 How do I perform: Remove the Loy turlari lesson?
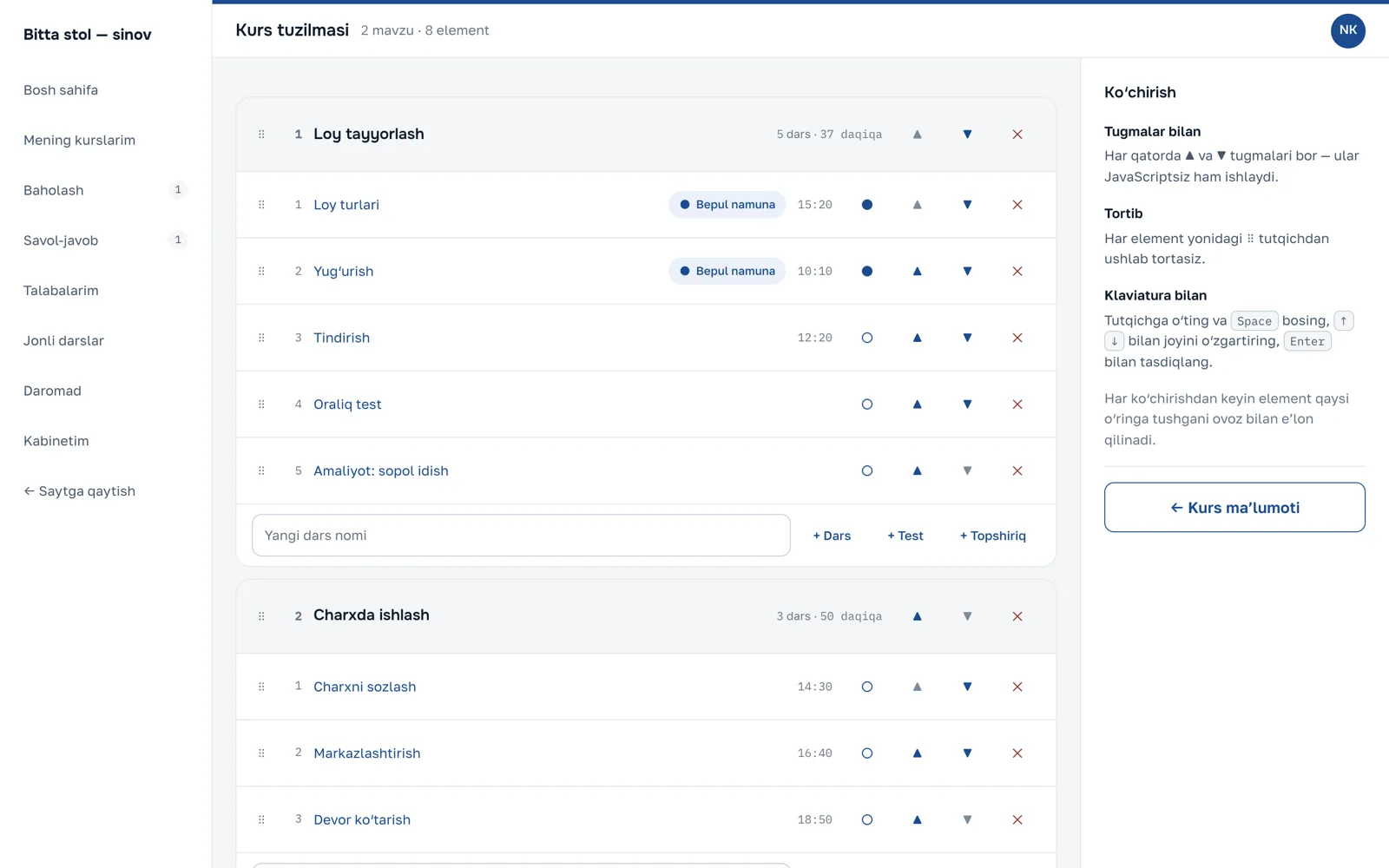(x=1017, y=205)
